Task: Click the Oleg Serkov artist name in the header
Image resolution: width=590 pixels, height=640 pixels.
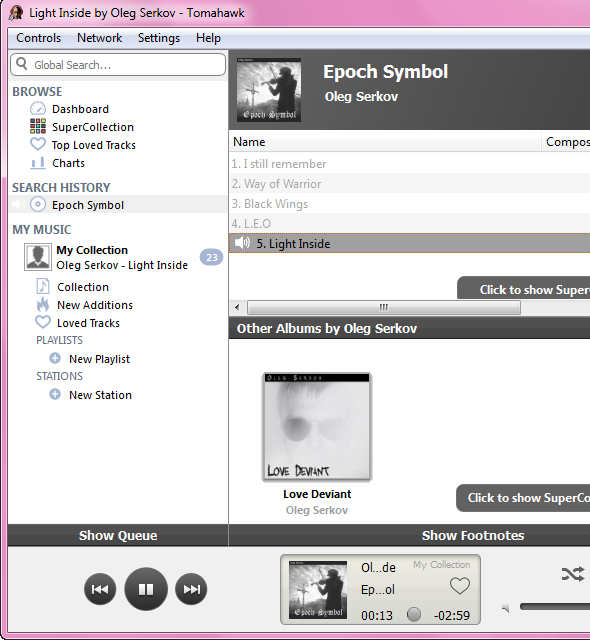Action: tap(361, 97)
